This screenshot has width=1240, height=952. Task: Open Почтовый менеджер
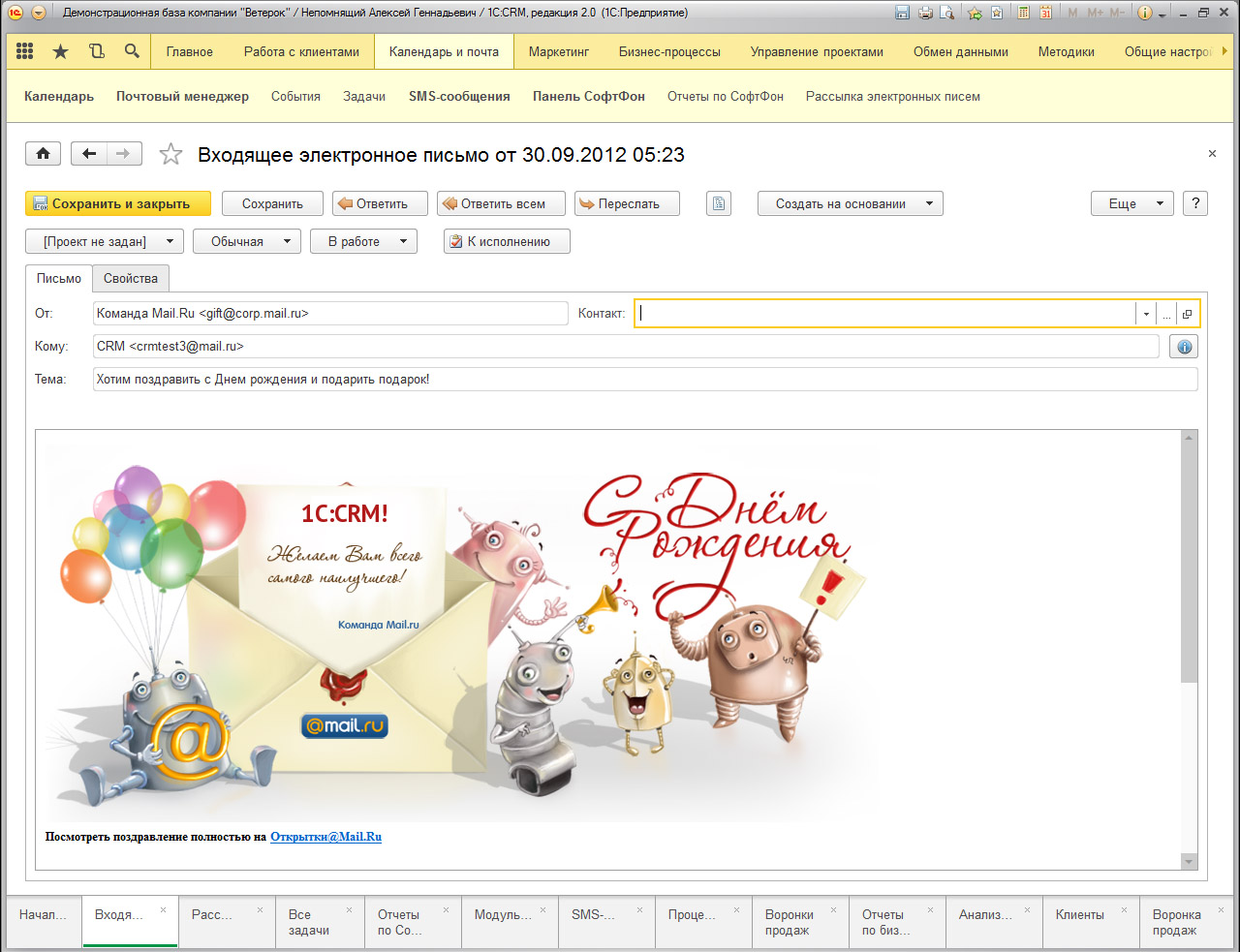click(182, 96)
